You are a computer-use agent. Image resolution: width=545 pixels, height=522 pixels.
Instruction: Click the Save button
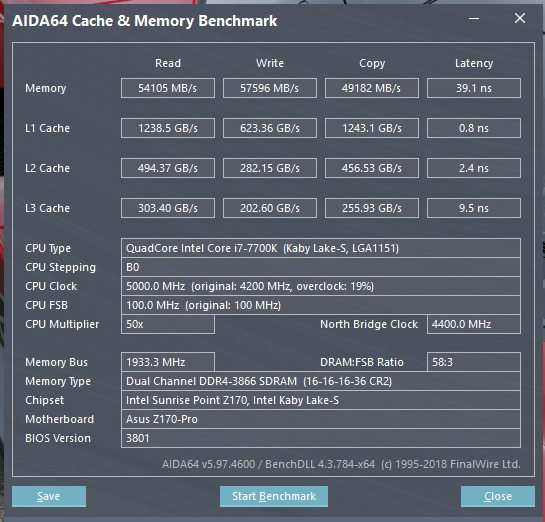pos(49,496)
